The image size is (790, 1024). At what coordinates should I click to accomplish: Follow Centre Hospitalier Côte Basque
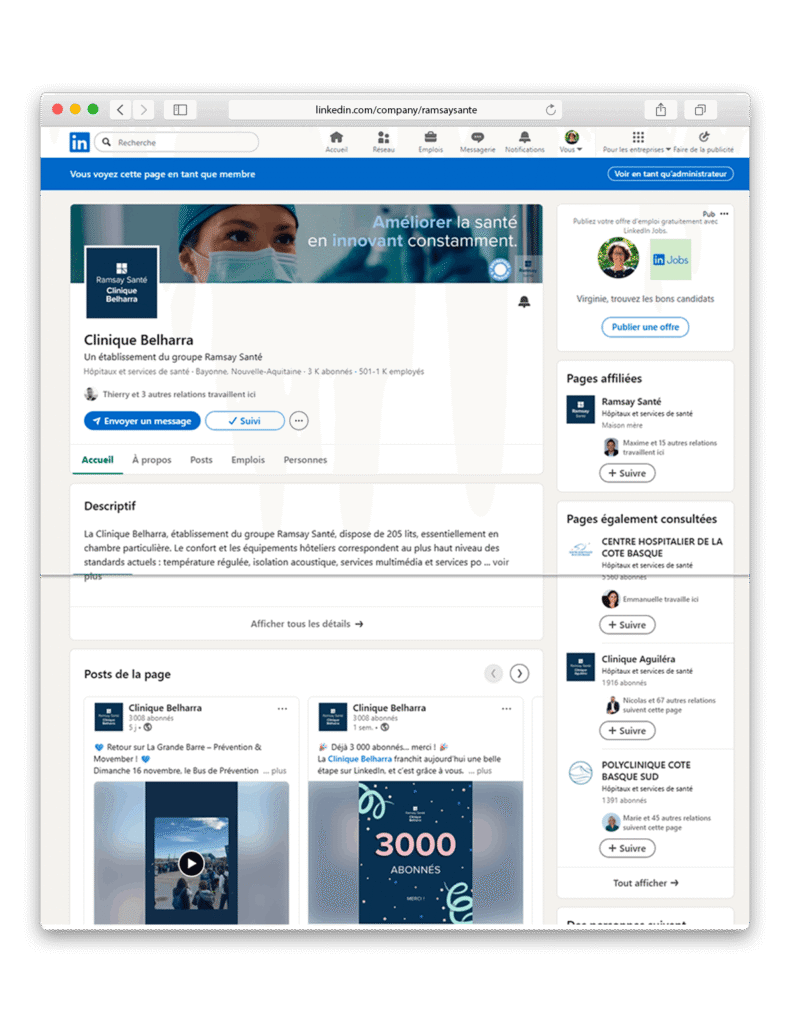(627, 625)
